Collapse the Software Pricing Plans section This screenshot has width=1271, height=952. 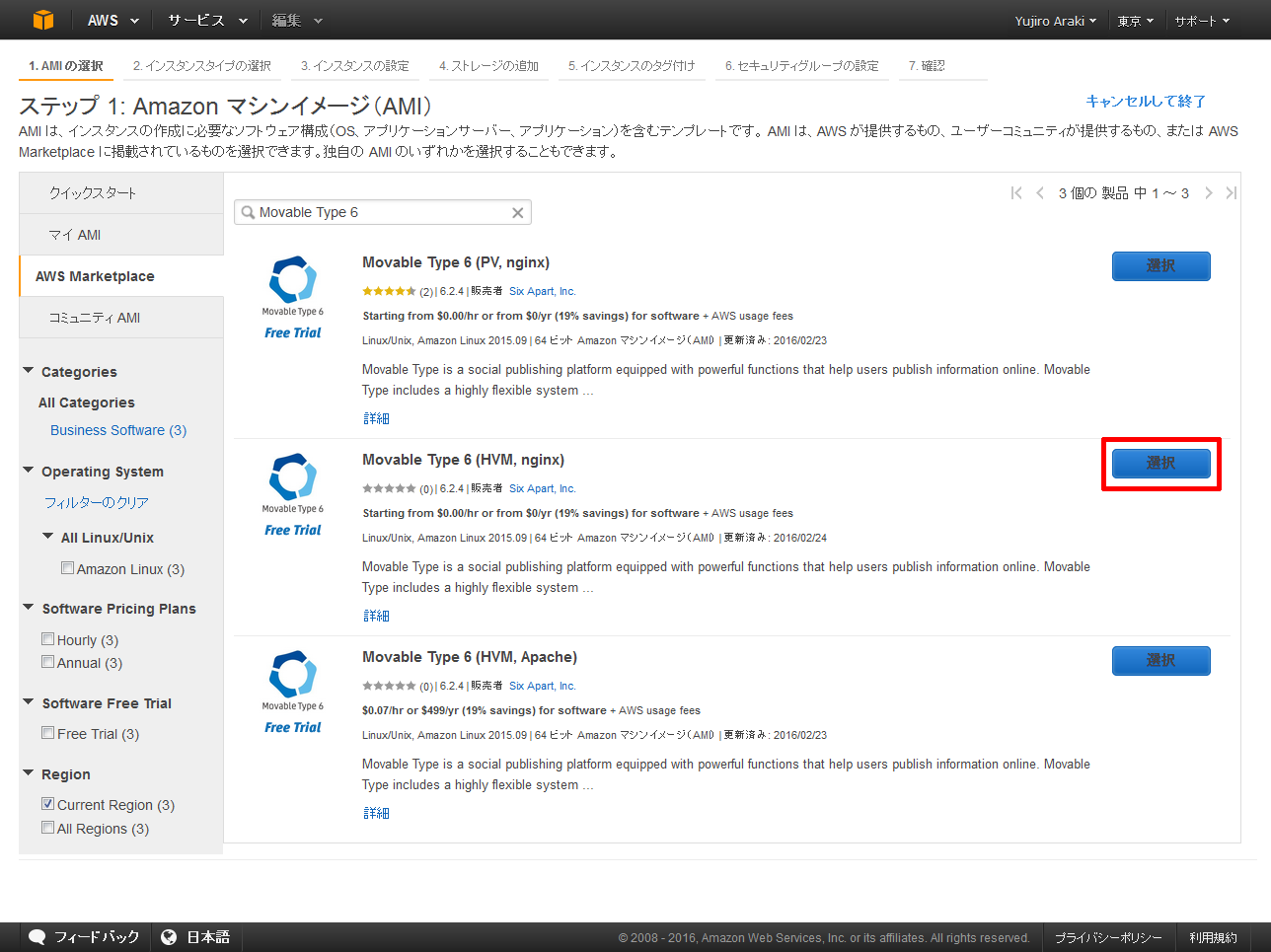point(29,608)
